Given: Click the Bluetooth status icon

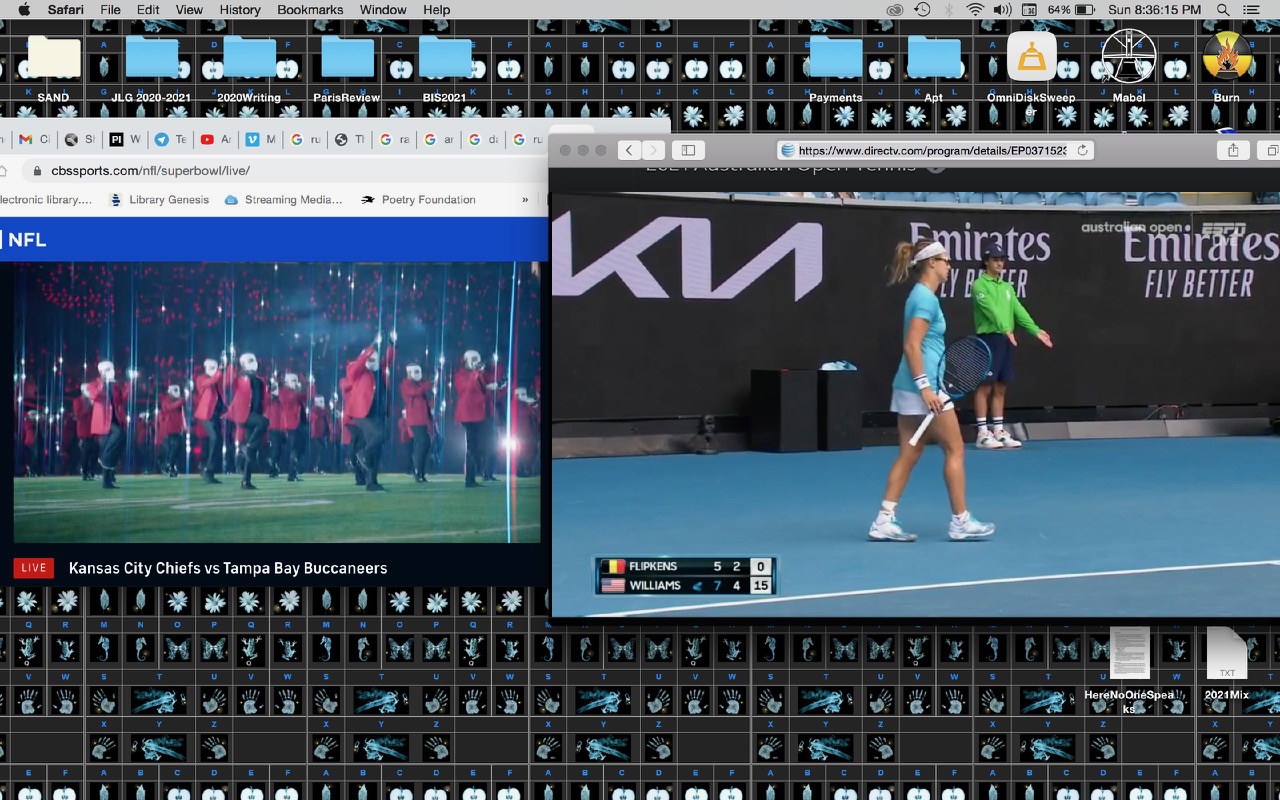Looking at the screenshot, I should point(948,10).
